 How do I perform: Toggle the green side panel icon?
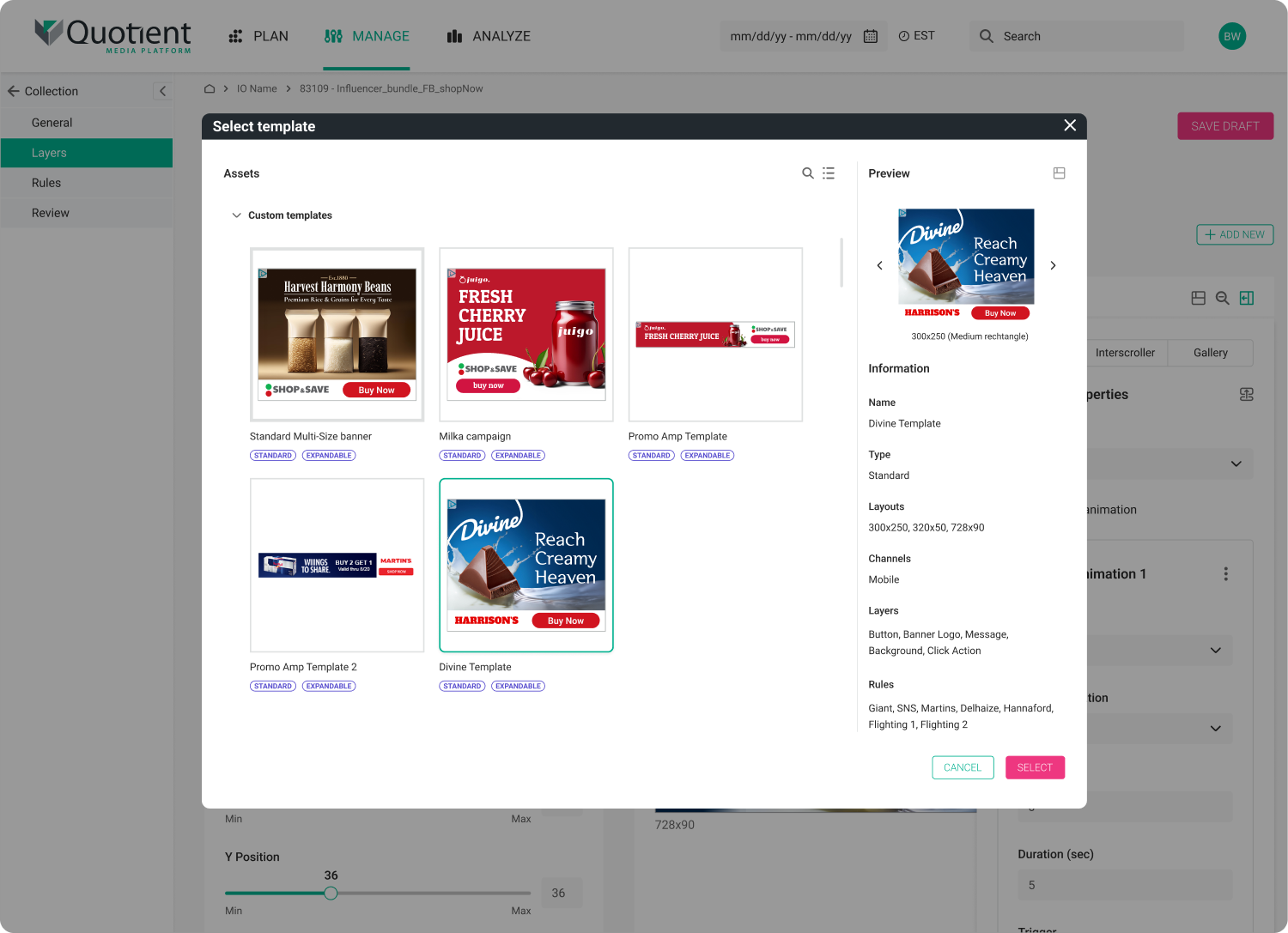[x=1247, y=298]
